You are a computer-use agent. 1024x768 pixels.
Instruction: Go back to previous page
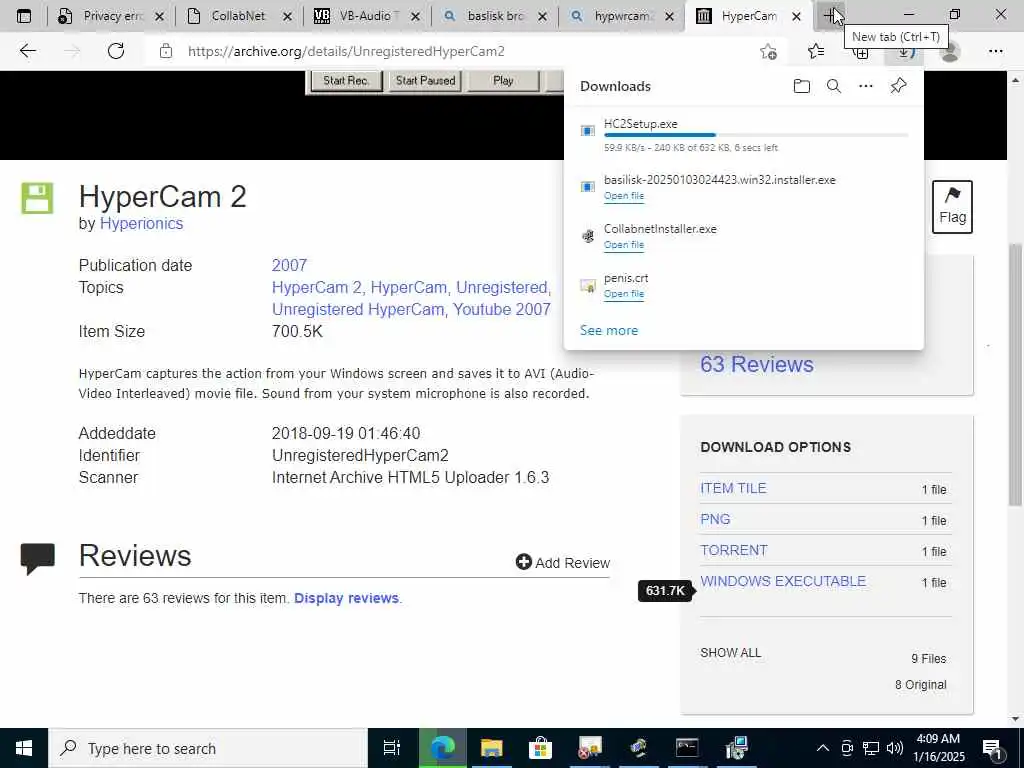tap(27, 51)
